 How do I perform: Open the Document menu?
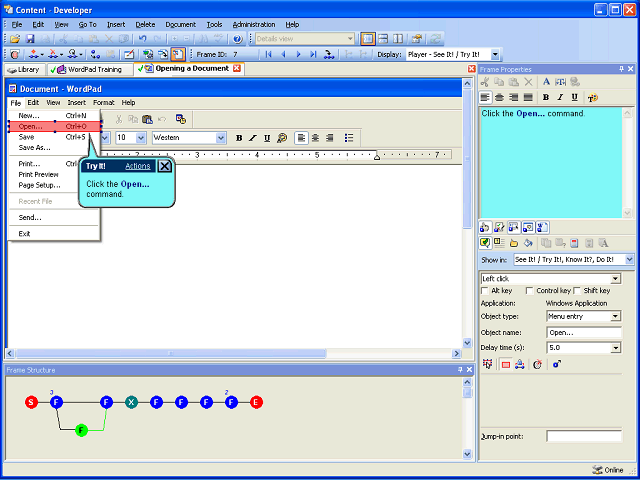click(180, 24)
